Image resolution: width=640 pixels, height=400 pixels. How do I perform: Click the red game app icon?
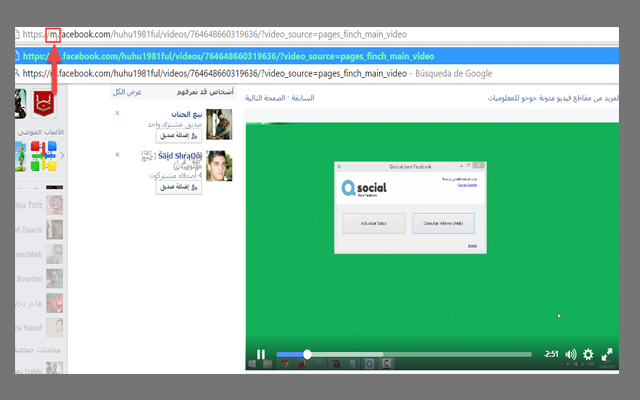coord(43,102)
